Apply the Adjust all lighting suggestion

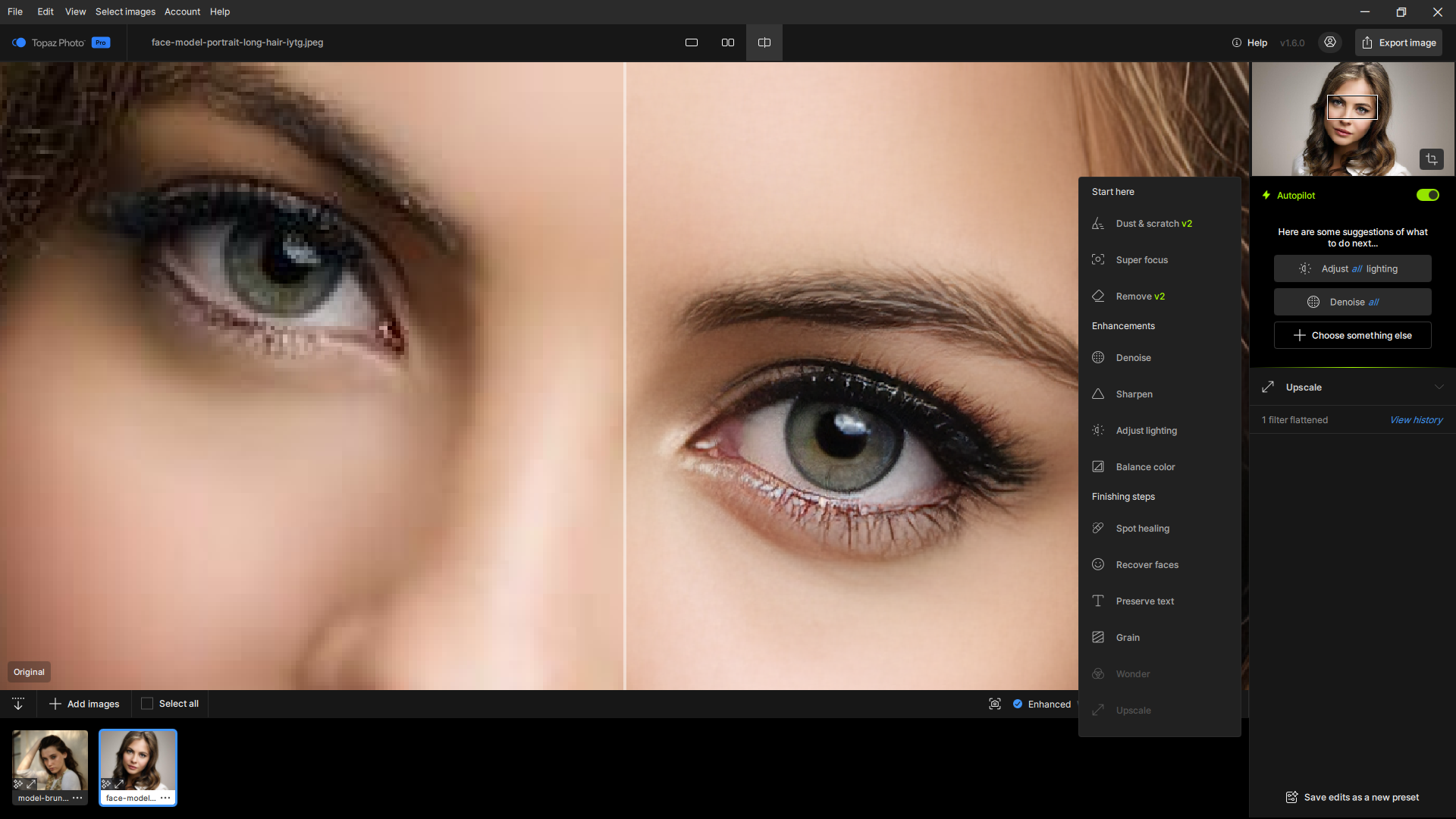pos(1353,268)
